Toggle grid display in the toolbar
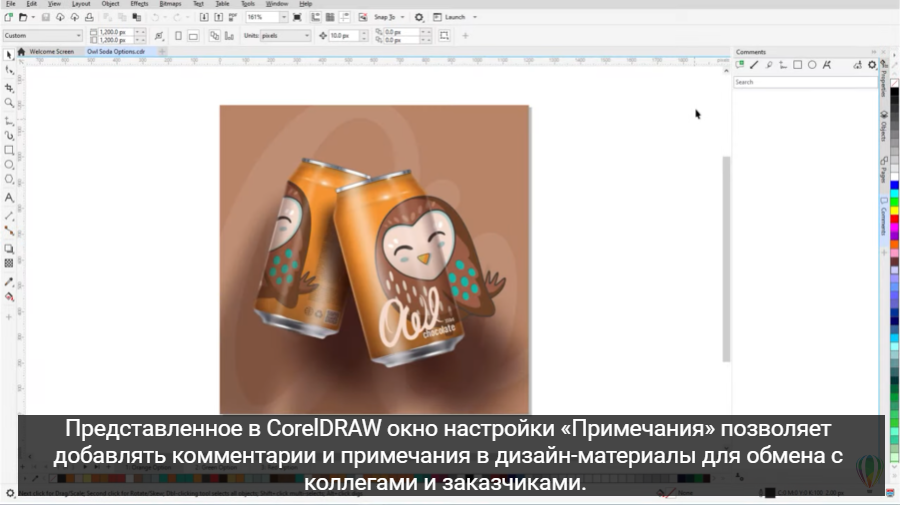Image resolution: width=900 pixels, height=505 pixels. pyautogui.click(x=330, y=17)
